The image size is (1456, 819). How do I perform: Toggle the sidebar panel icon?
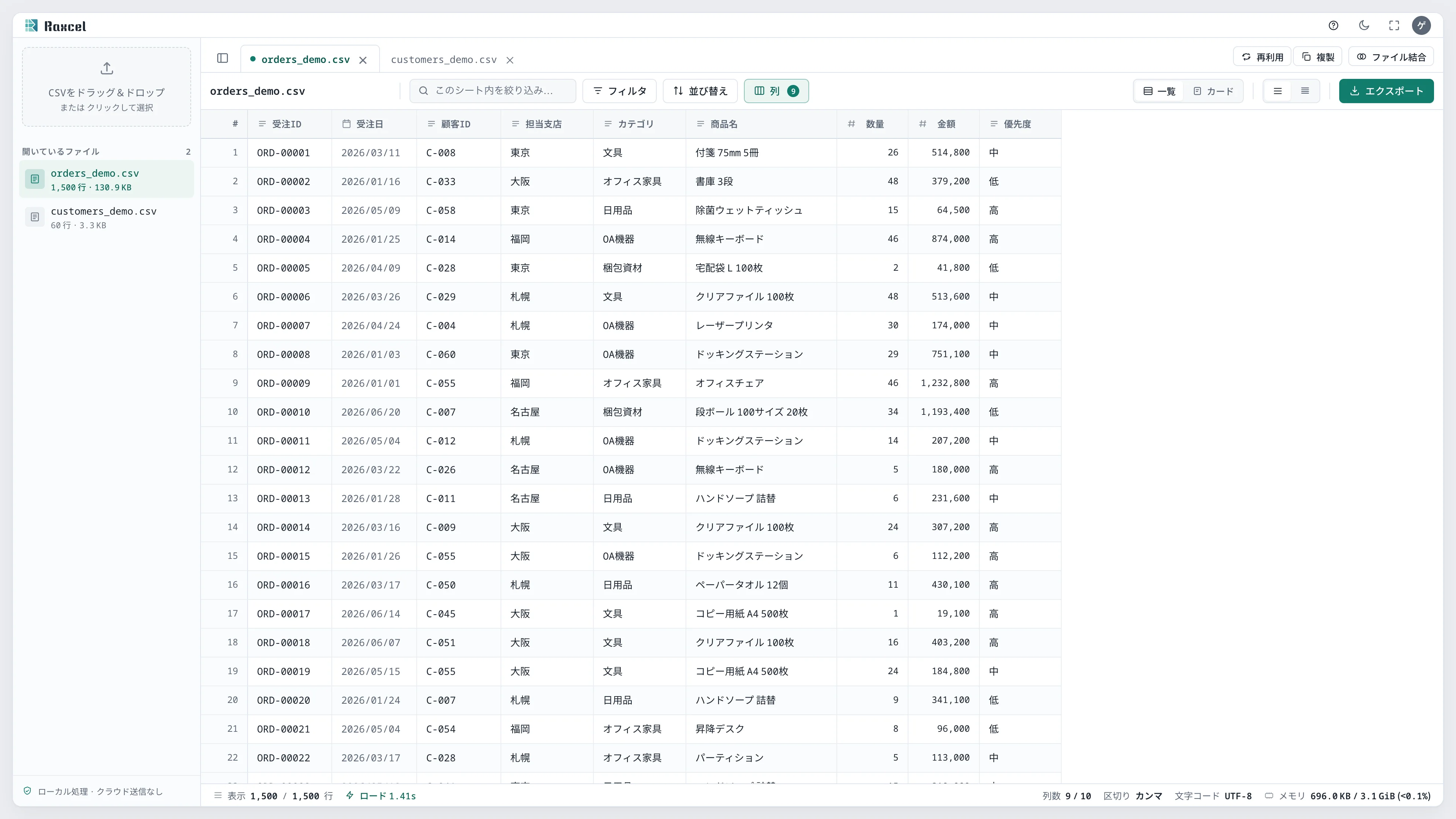click(223, 58)
